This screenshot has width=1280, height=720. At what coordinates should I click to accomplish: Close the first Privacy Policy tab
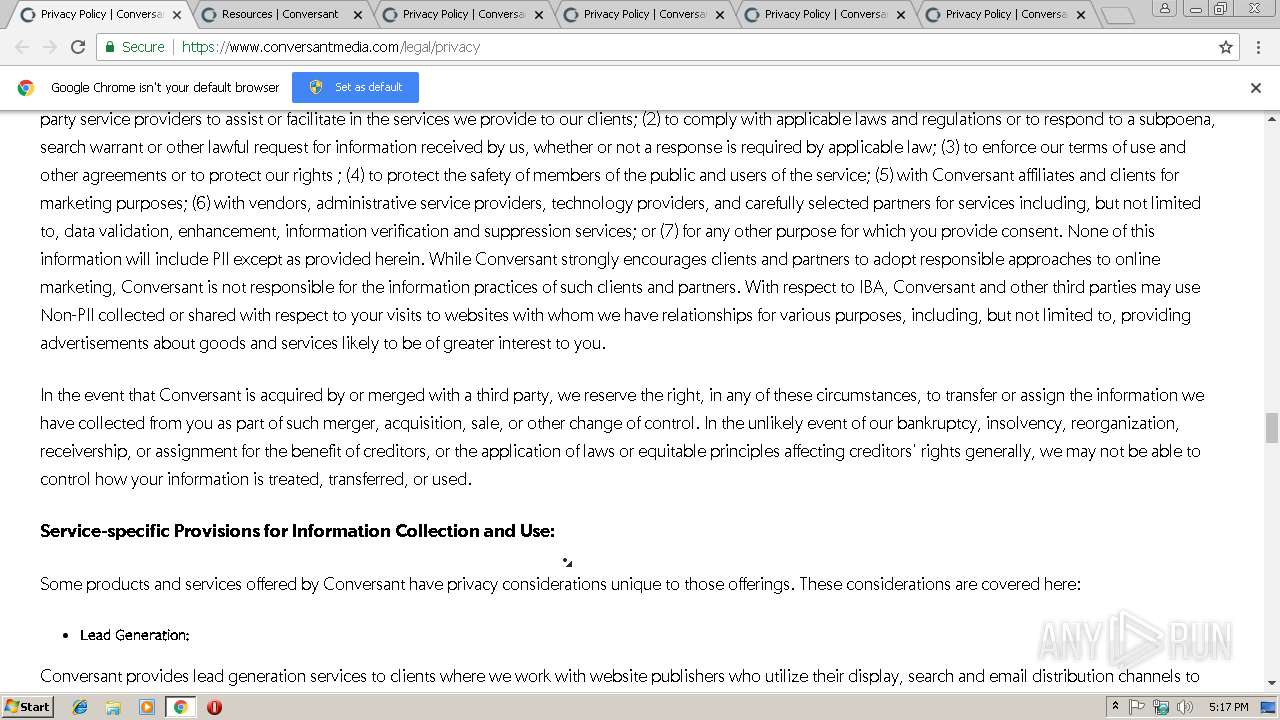point(177,15)
